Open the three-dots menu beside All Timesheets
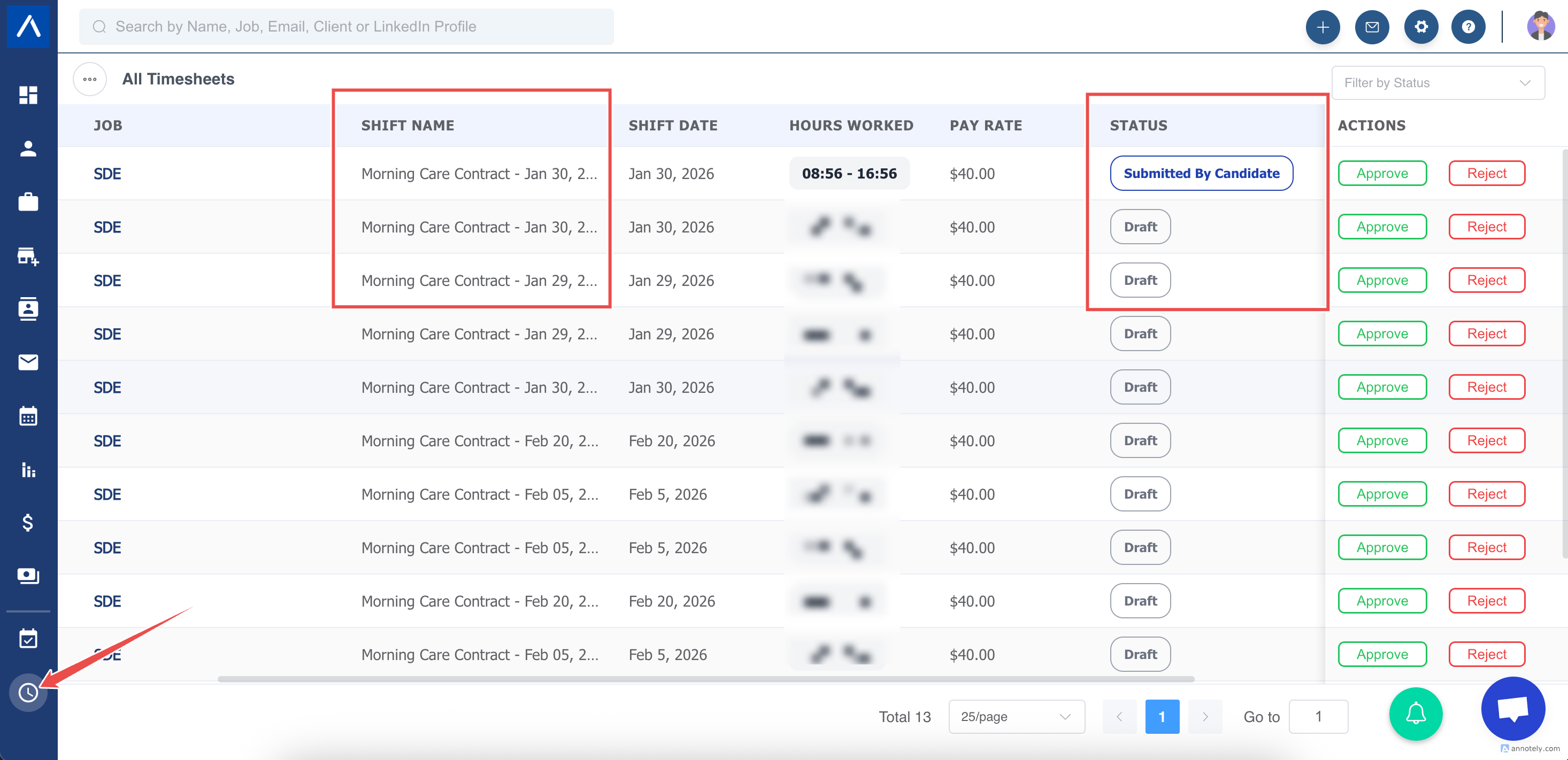This screenshot has height=760, width=1568. (x=89, y=79)
